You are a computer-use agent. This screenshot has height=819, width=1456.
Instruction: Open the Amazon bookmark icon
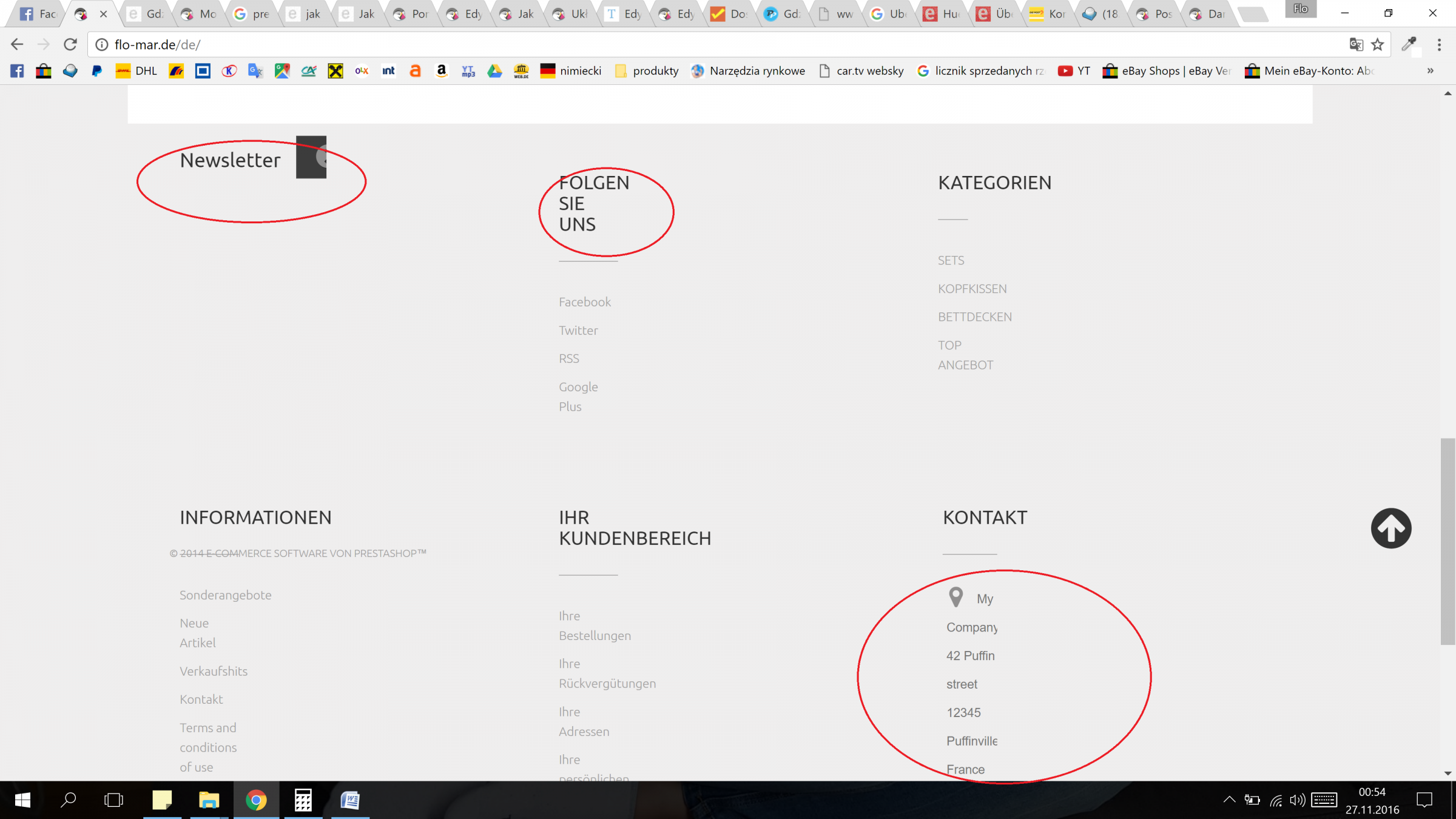tap(442, 71)
